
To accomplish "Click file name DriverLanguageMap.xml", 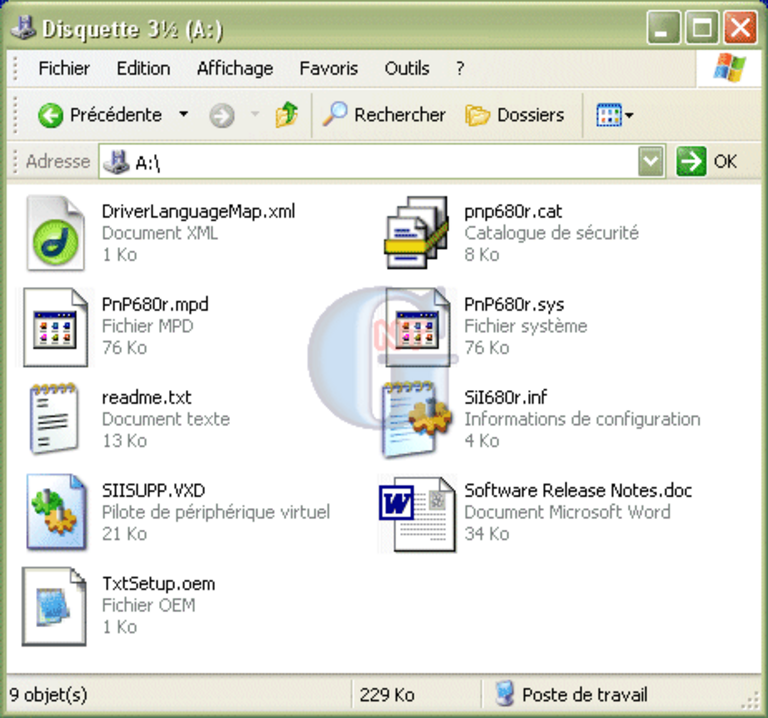I will coord(198,212).
